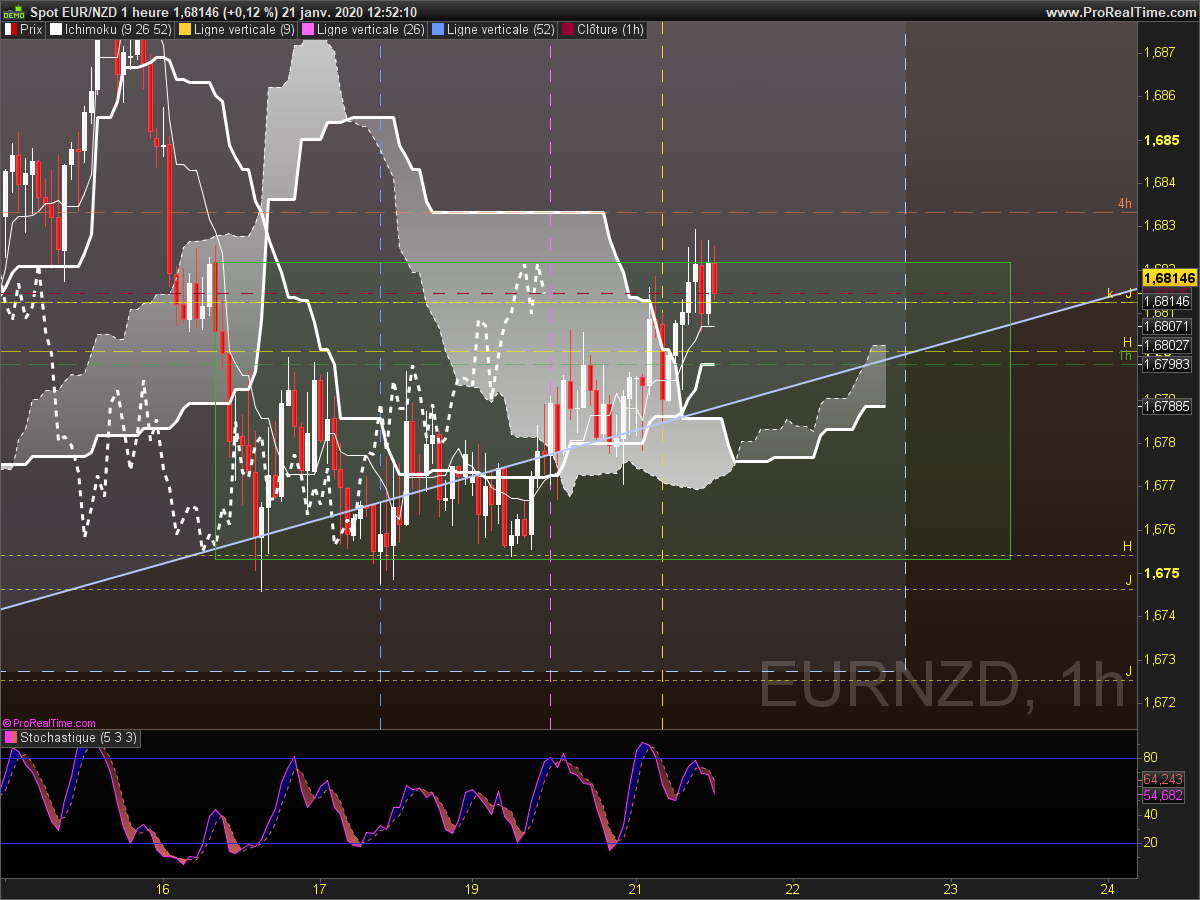Select the 1,67983 price label on axis
The height and width of the screenshot is (900, 1200).
1166,364
